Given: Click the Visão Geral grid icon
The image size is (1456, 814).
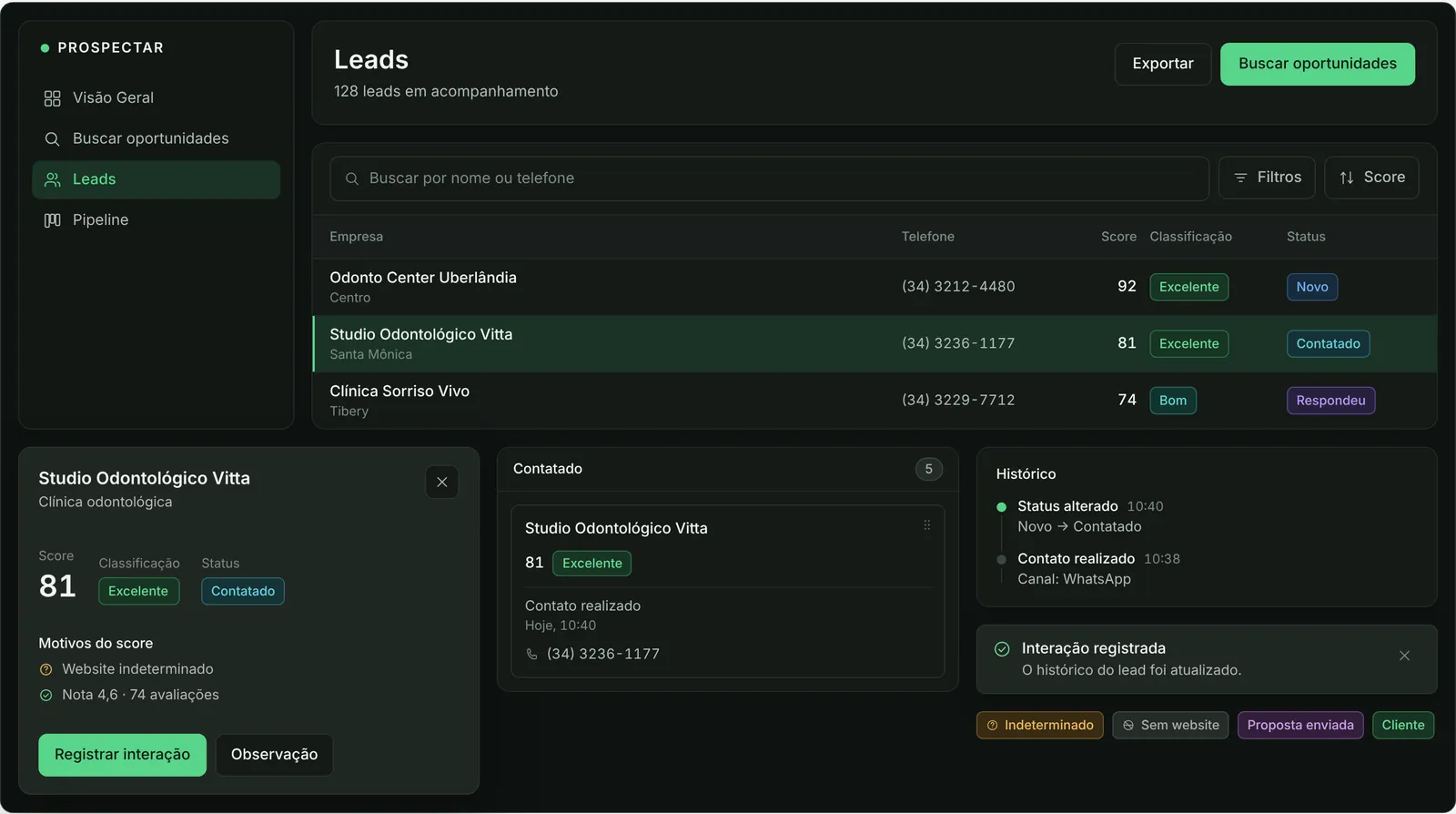Looking at the screenshot, I should (52, 98).
